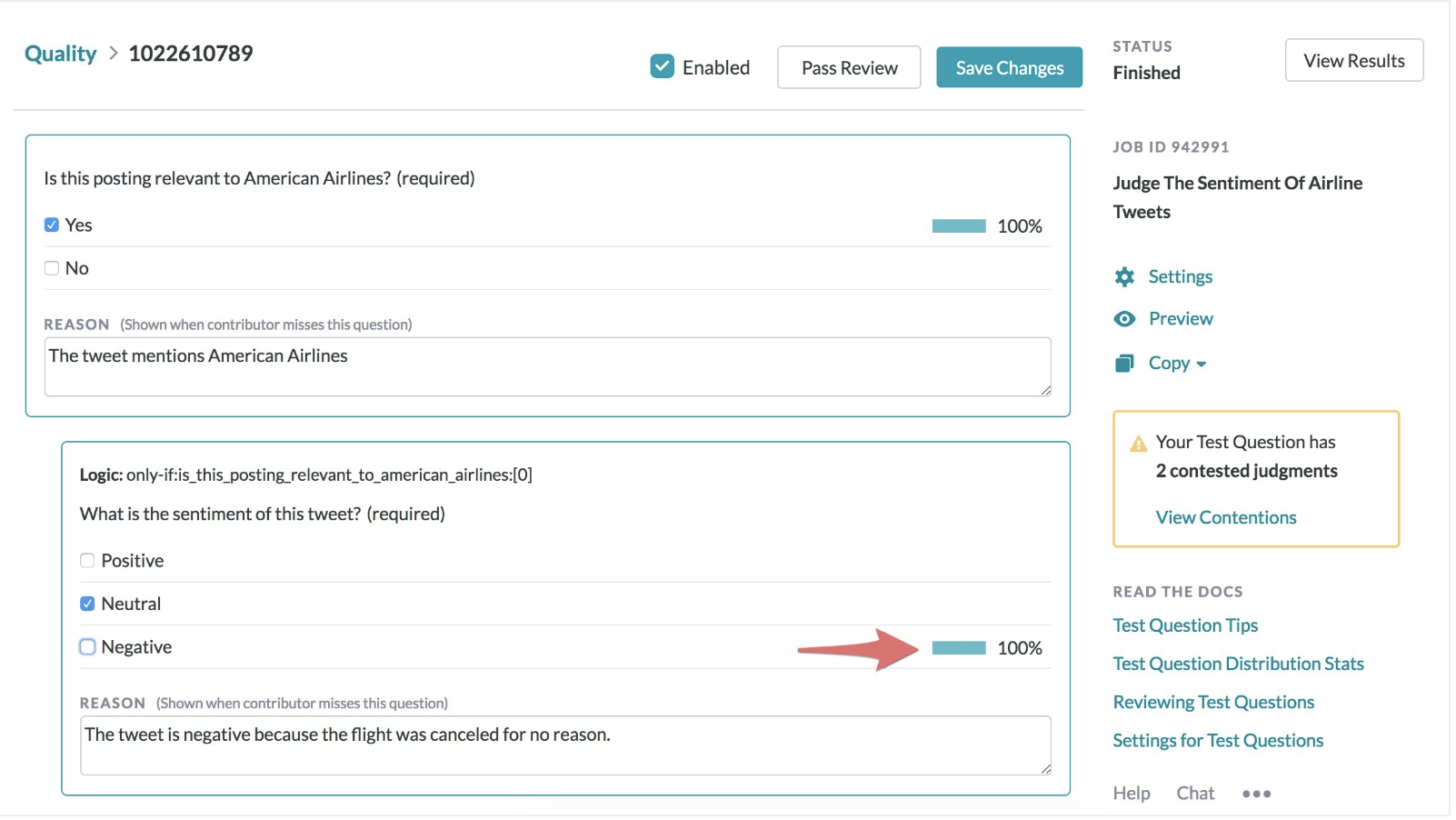Click the Preview eye icon
The width and height of the screenshot is (1456, 820).
click(x=1124, y=319)
